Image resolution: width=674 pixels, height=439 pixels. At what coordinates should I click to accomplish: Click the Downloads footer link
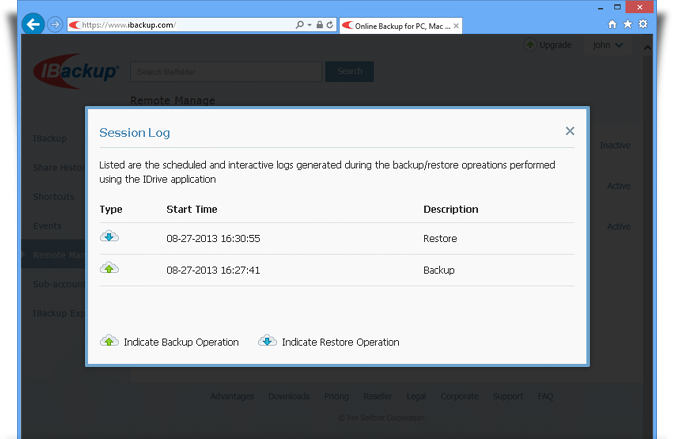point(289,396)
